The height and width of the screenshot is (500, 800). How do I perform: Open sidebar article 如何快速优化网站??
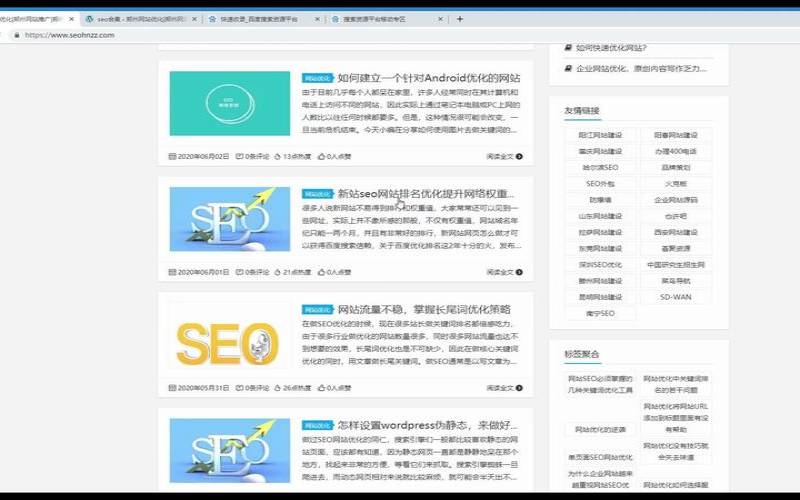[611, 48]
